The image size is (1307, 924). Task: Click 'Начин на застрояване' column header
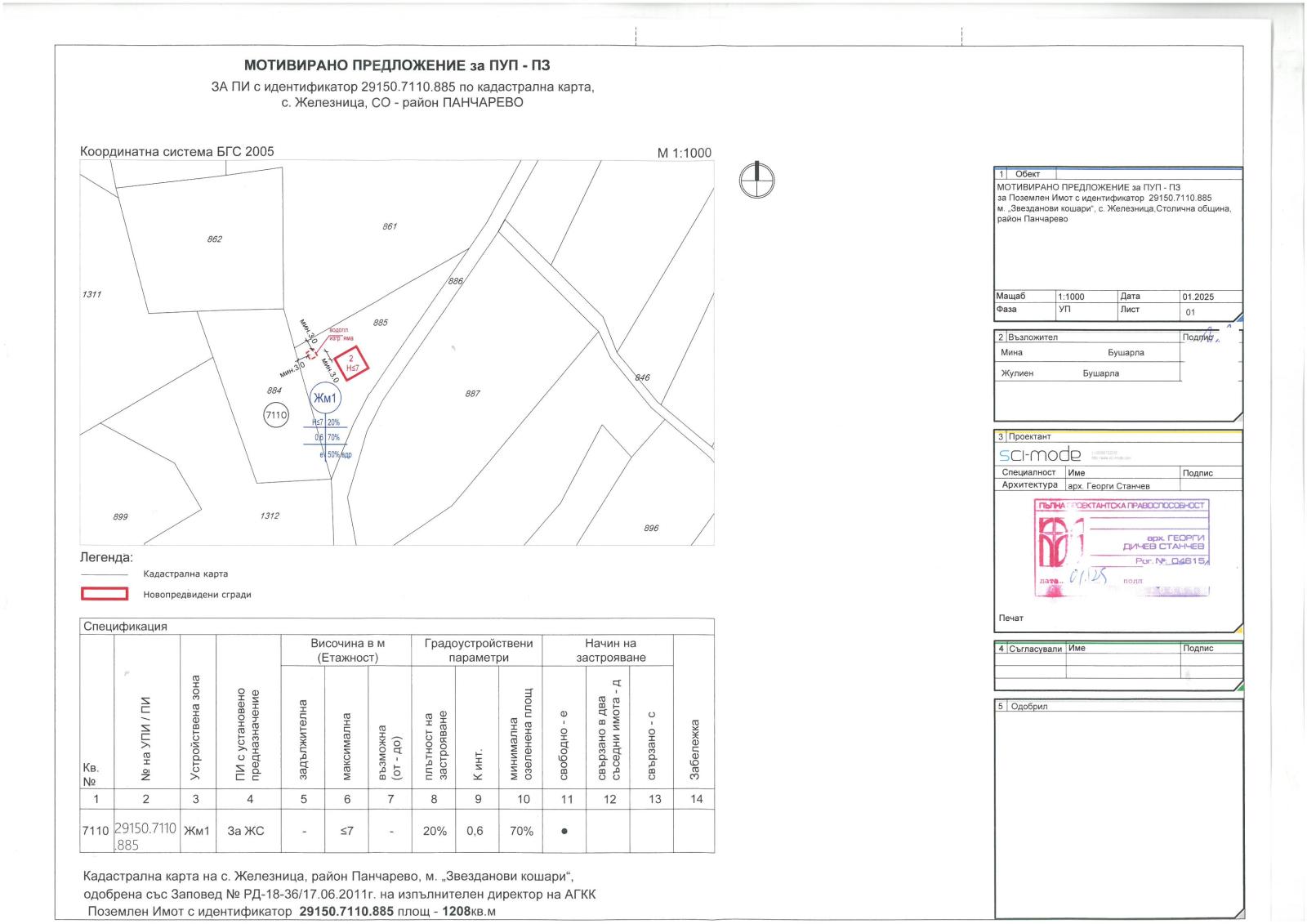tap(611, 650)
